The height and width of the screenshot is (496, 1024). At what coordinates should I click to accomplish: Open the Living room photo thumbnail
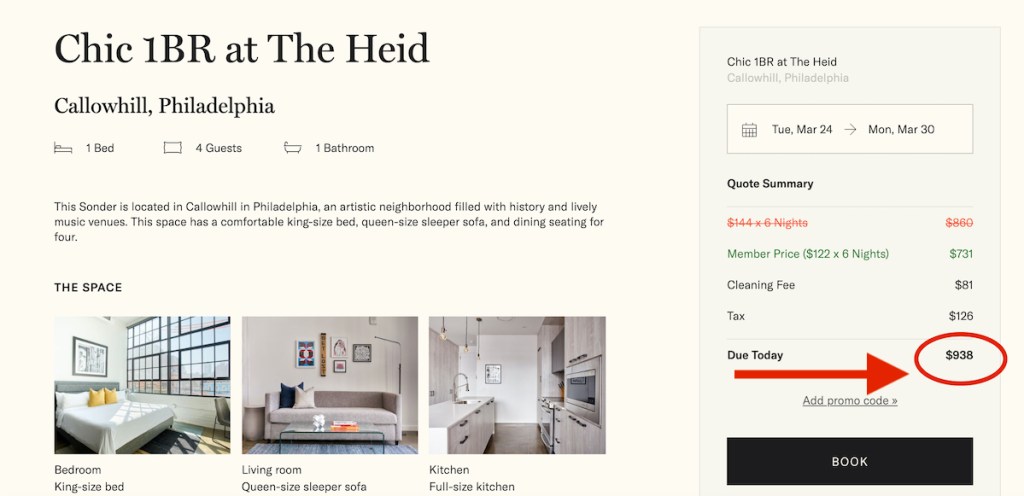click(x=329, y=385)
